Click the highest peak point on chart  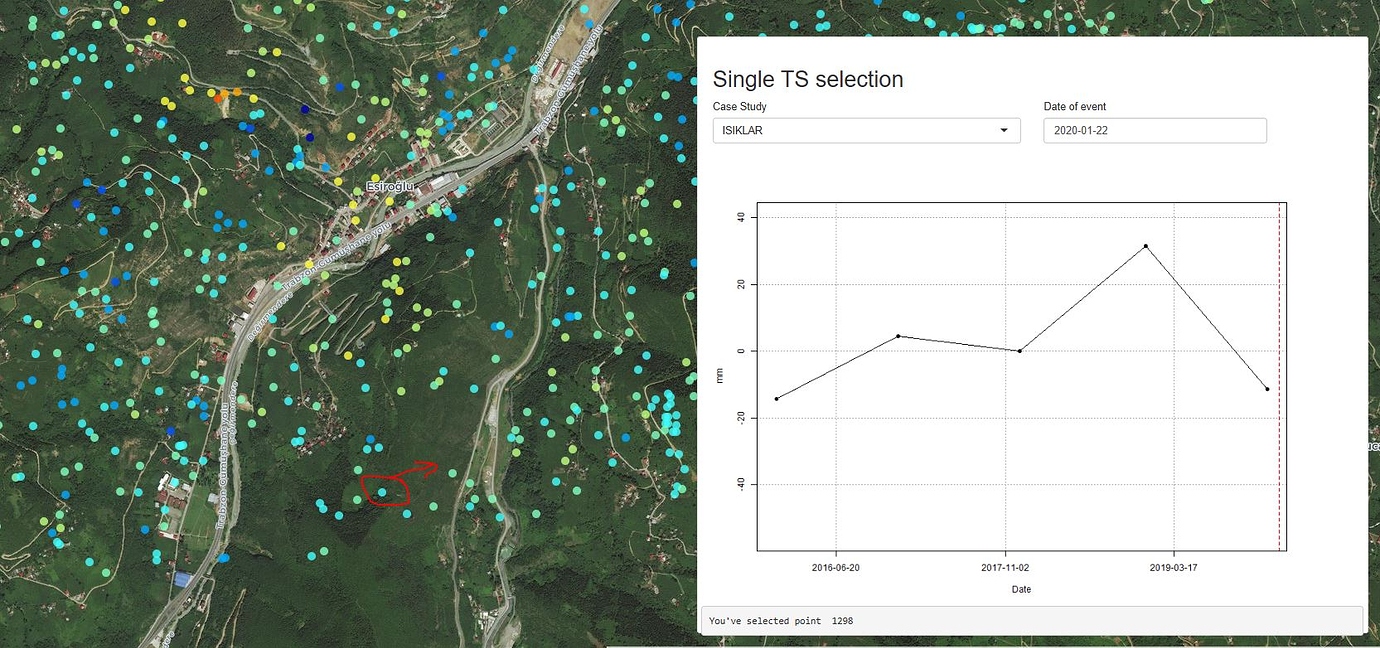coord(1145,246)
